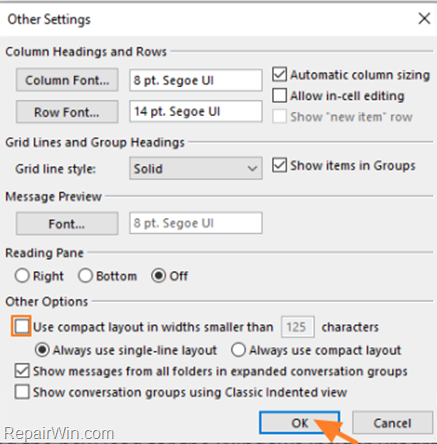Image resolution: width=437 pixels, height=444 pixels.
Task: Toggle Show messages from all folders checkbox
Action: click(22, 371)
